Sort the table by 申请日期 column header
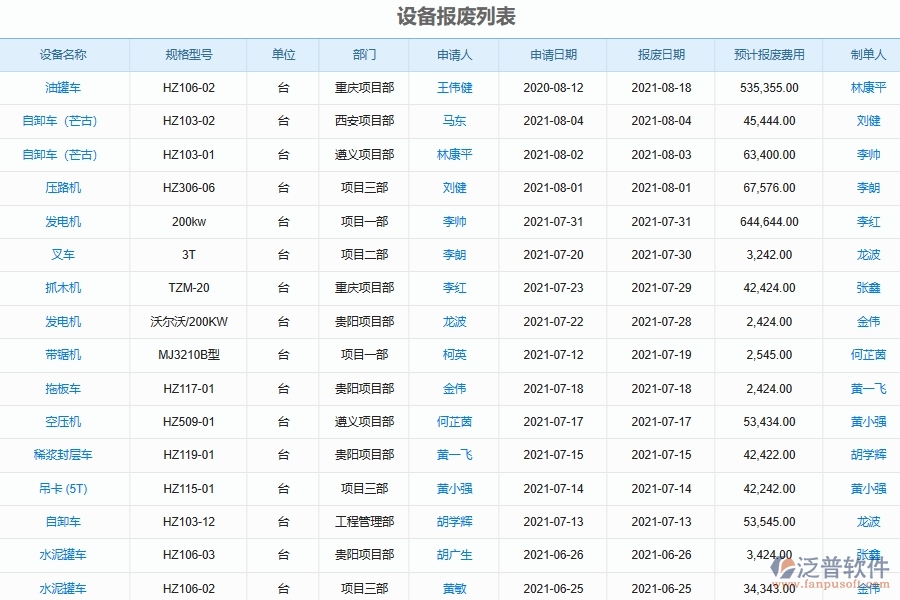This screenshot has height=600, width=900. pyautogui.click(x=553, y=55)
